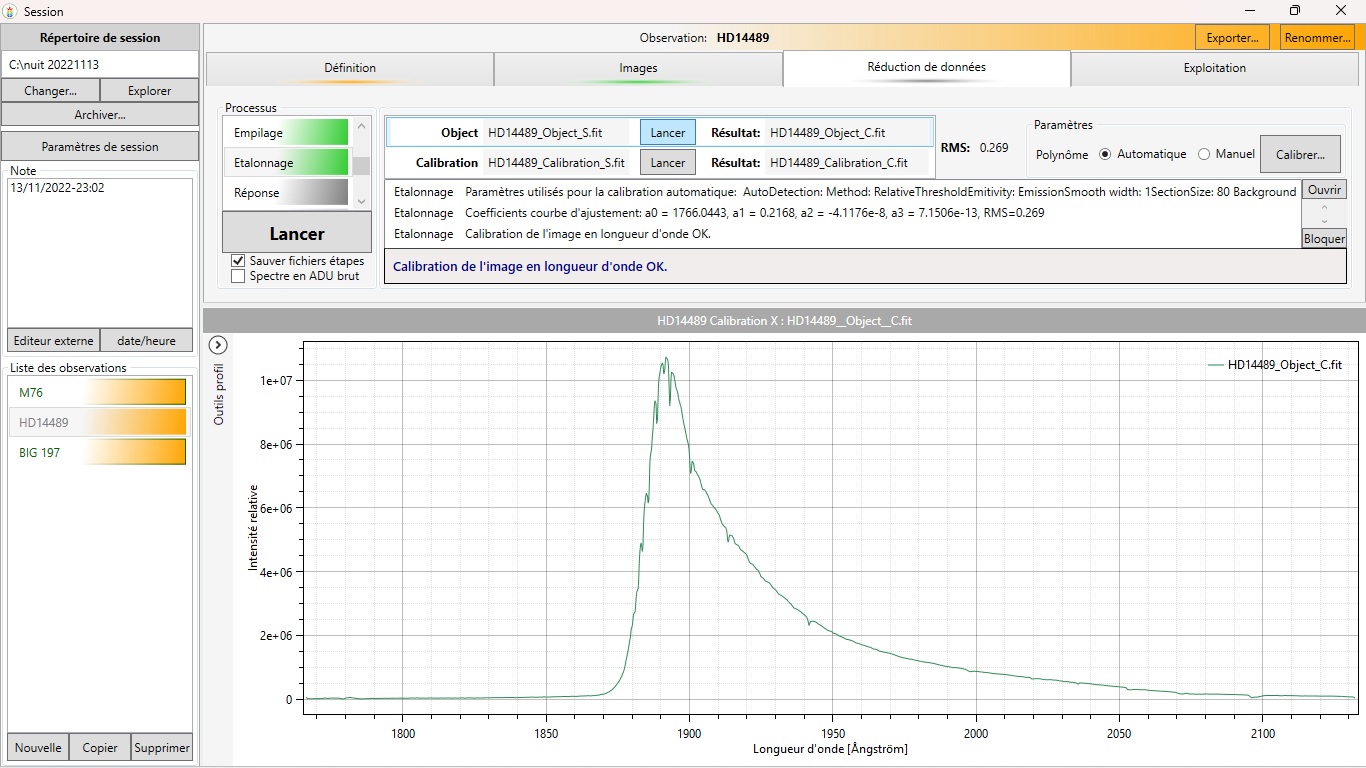Click the log scroll-up arrow below Ouvrir

1324,208
